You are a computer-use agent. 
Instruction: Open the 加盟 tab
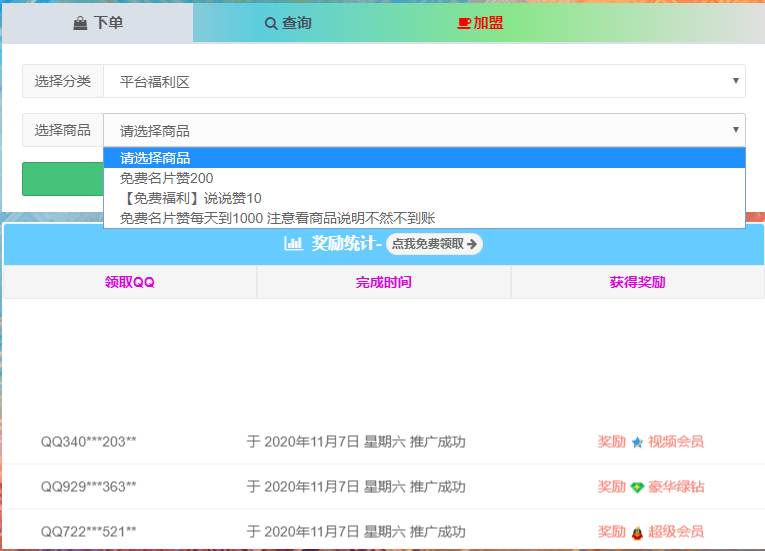click(480, 23)
